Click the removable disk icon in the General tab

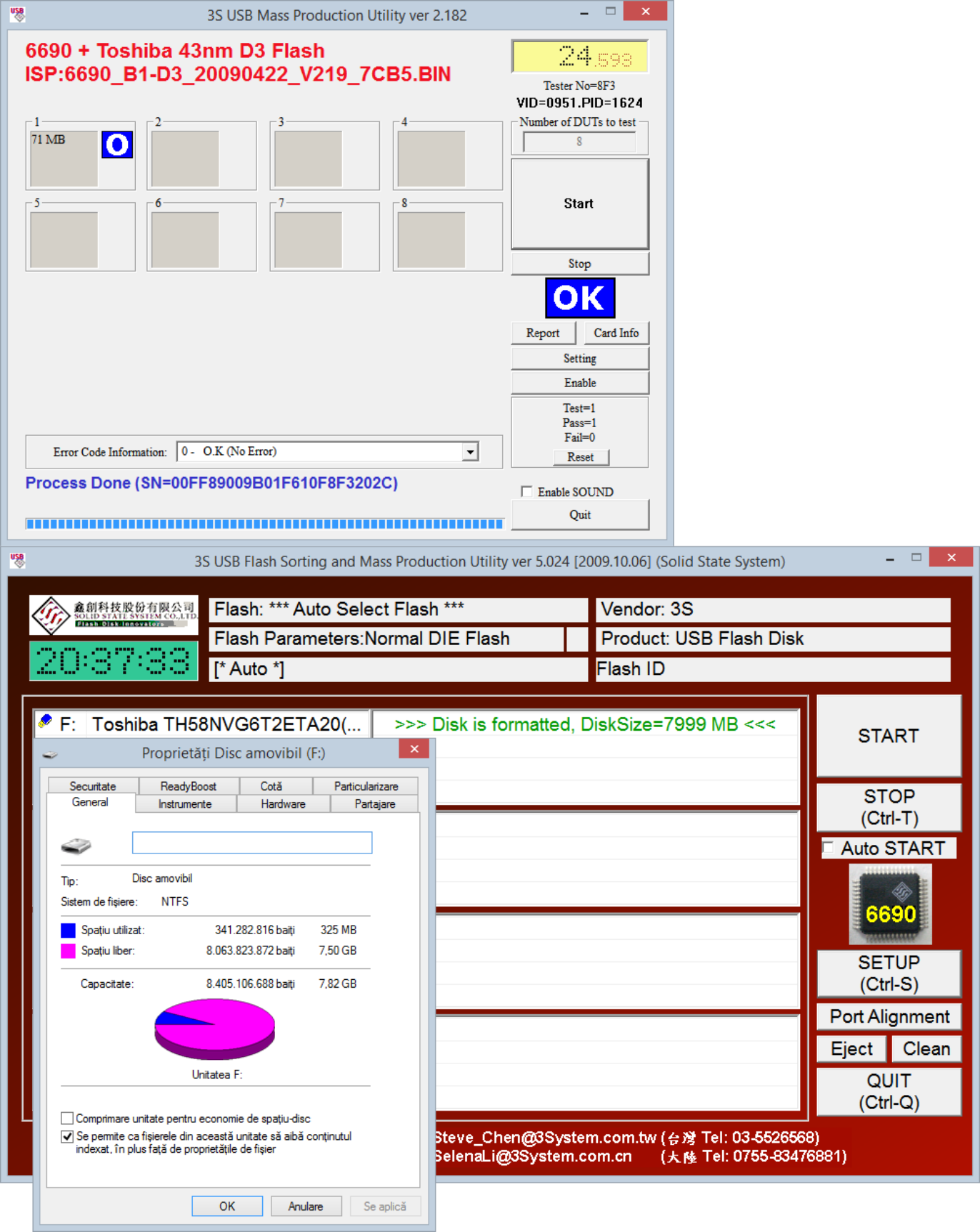click(x=76, y=846)
